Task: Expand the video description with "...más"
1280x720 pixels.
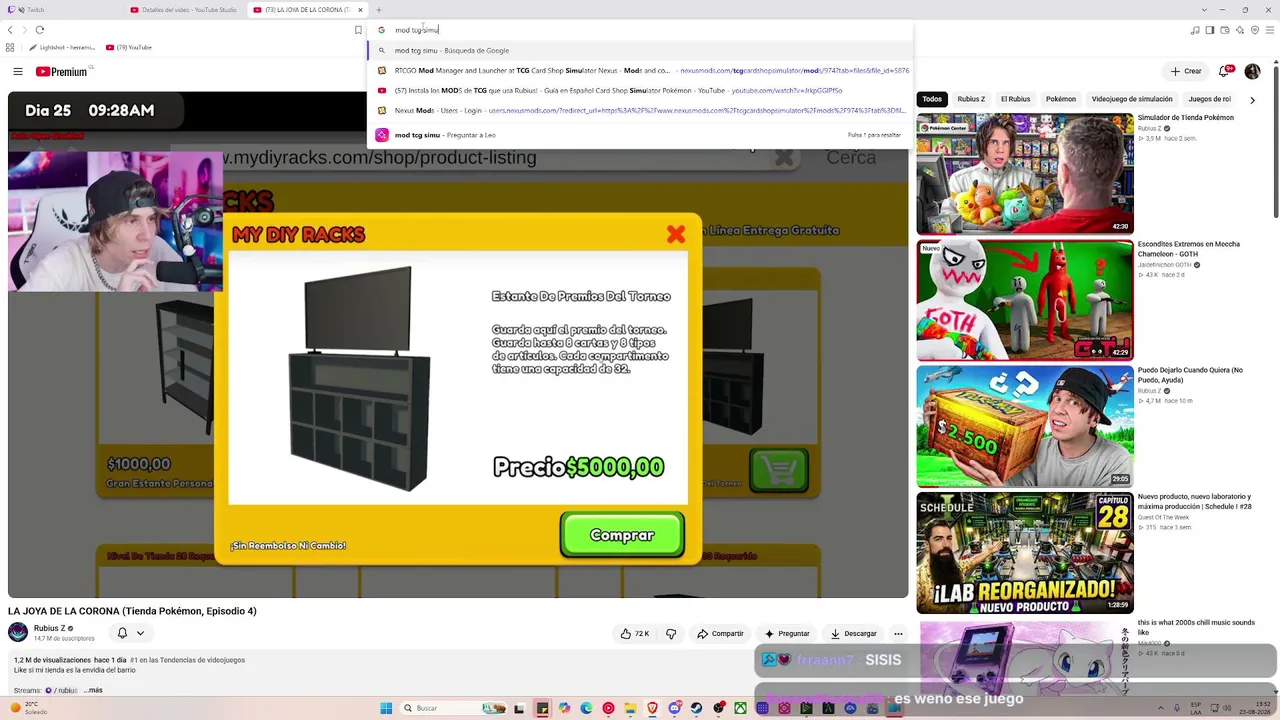Action: click(93, 690)
